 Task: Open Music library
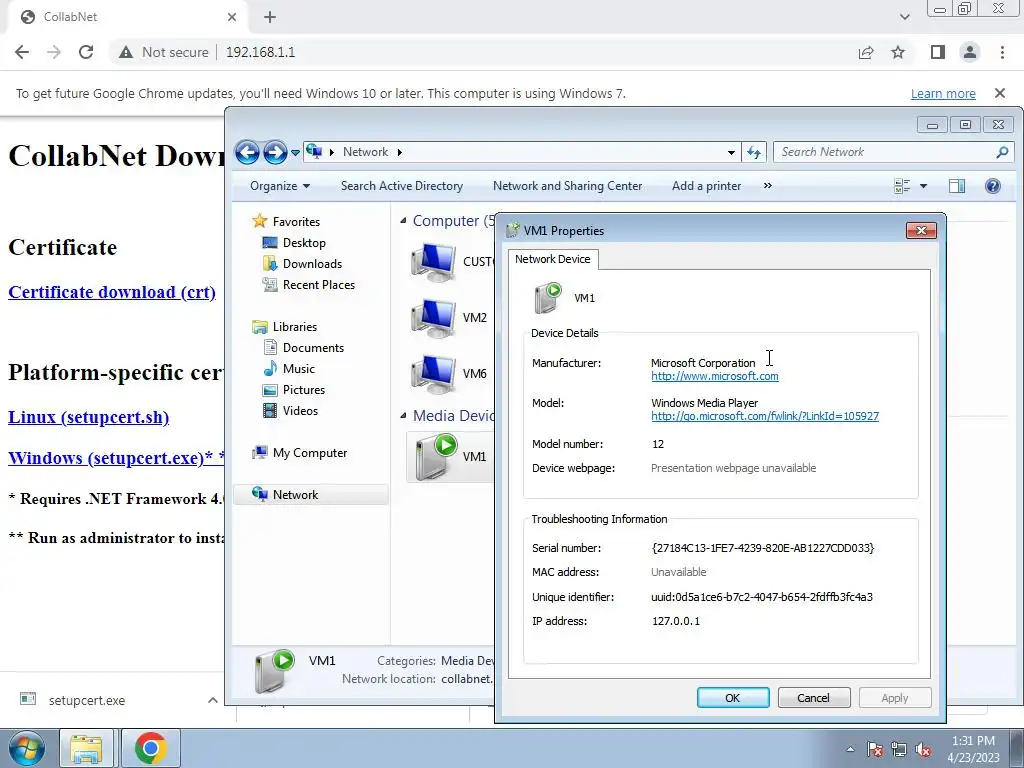(298, 369)
